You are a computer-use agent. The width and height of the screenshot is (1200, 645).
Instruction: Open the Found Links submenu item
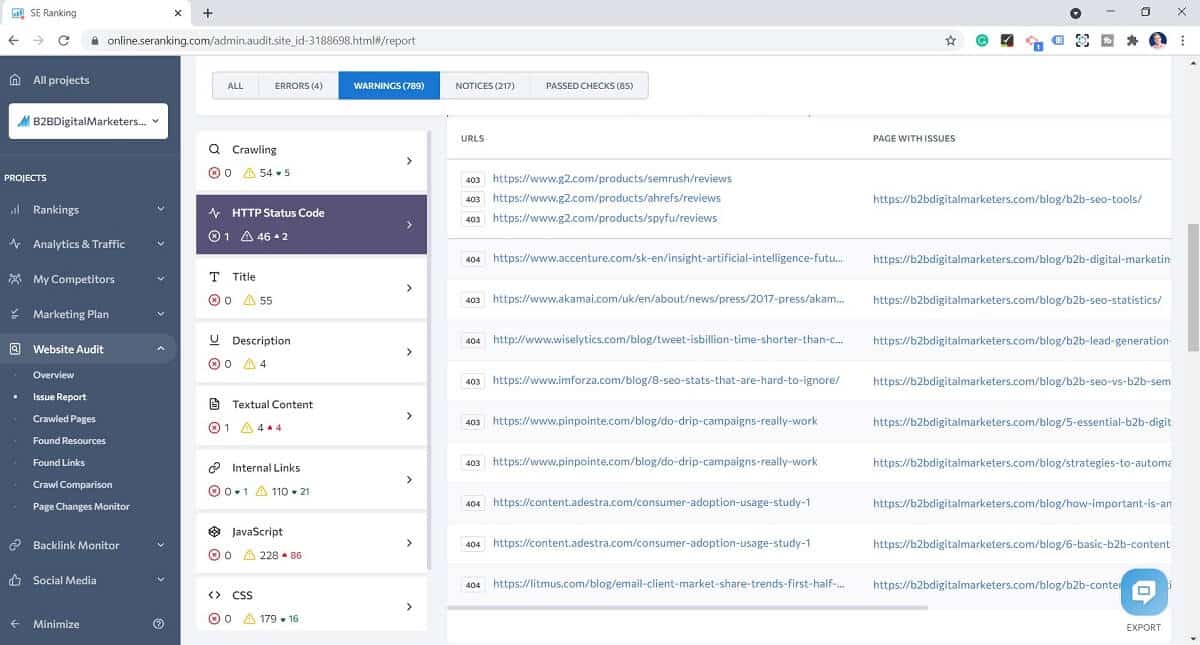tap(59, 463)
